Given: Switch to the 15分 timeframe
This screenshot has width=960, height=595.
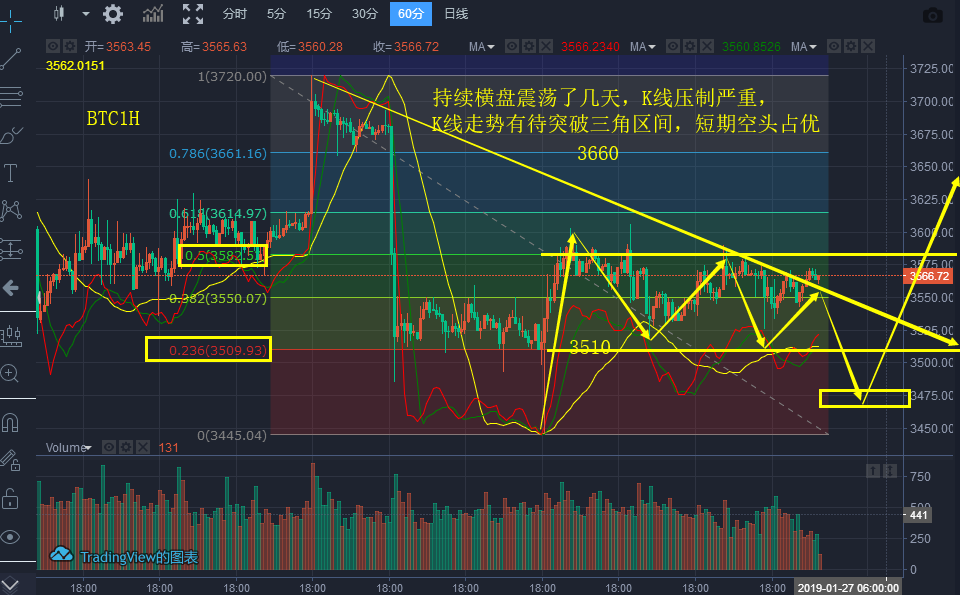Looking at the screenshot, I should [x=319, y=13].
